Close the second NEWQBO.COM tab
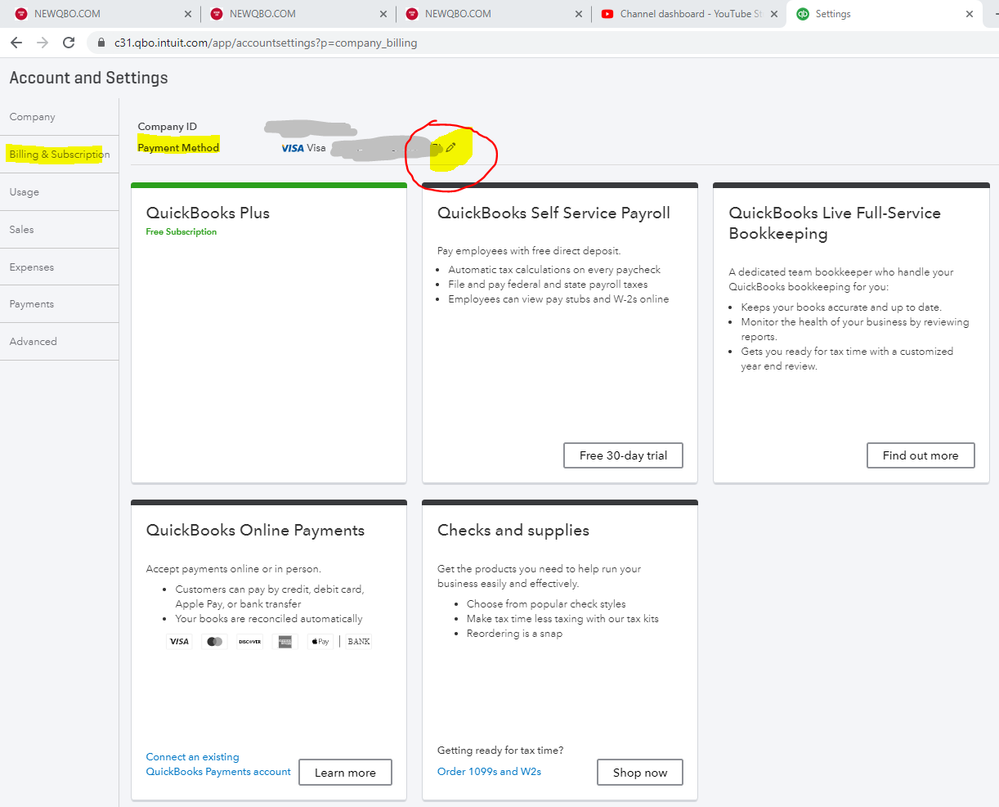Viewport: 999px width, 807px height. [x=383, y=14]
